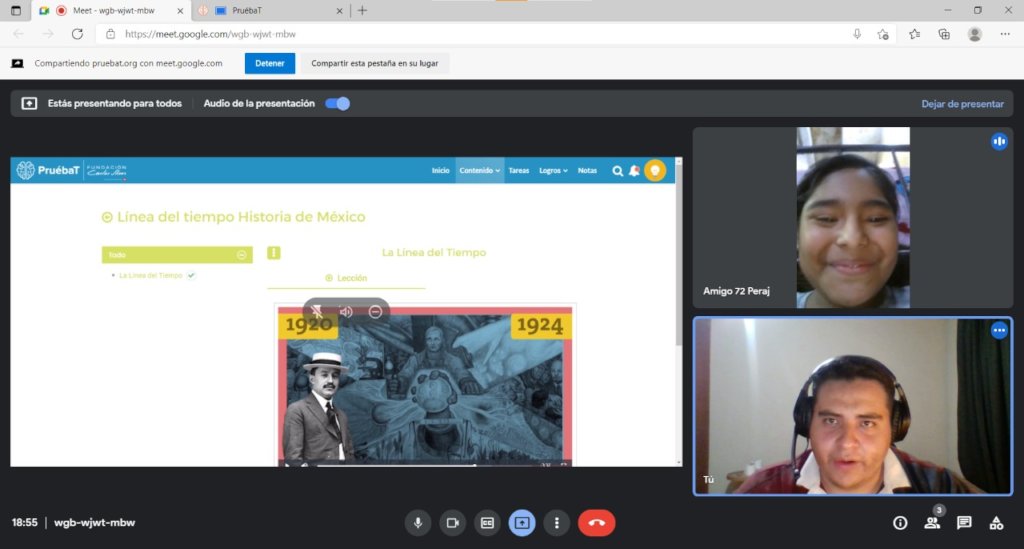Close the PruébaT browser tab

click(x=339, y=10)
